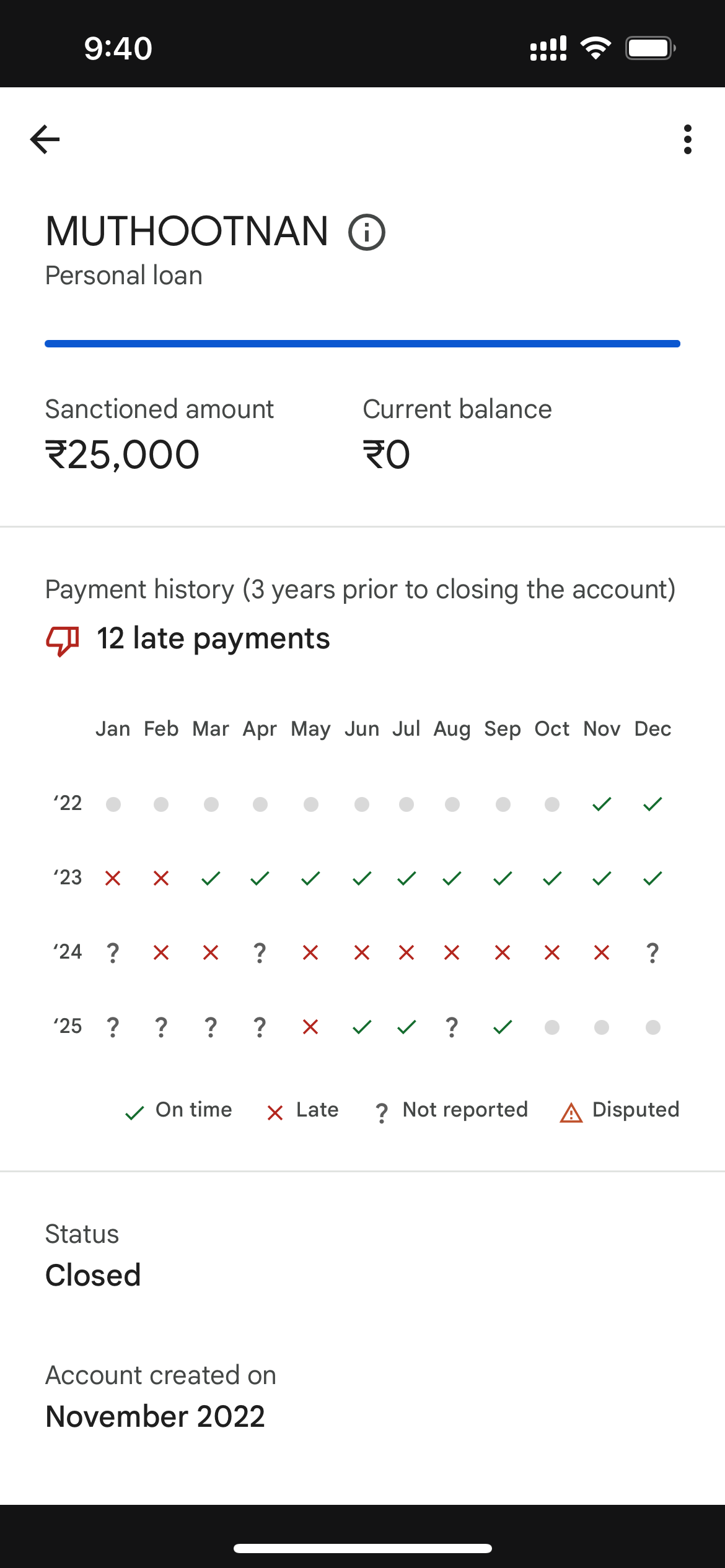Tap the grey dot for December '25
This screenshot has width=725, height=1568.
pyautogui.click(x=652, y=1027)
